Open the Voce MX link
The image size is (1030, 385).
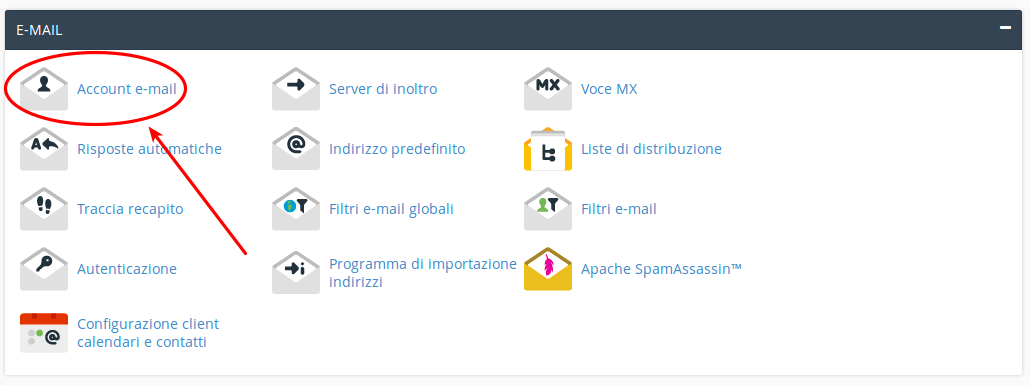pos(609,89)
